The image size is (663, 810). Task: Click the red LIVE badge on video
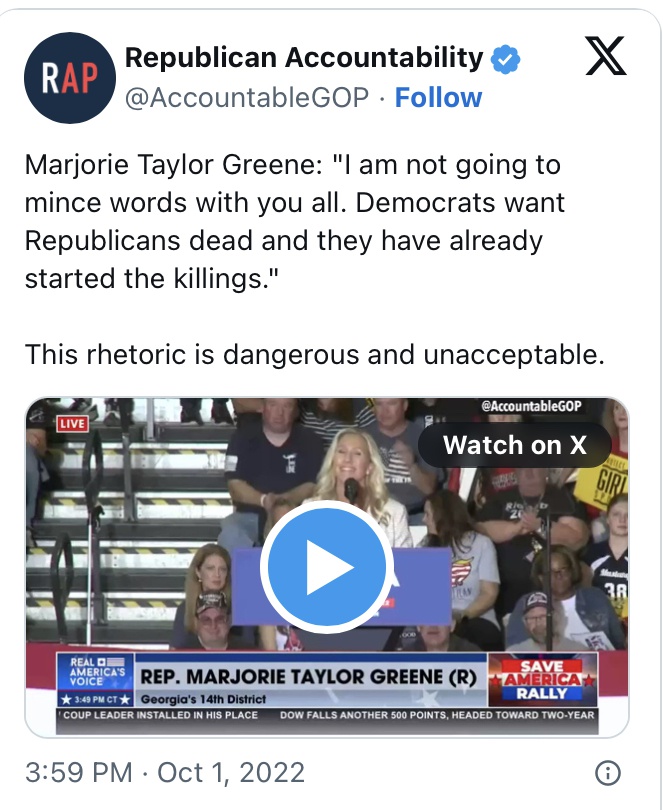coord(72,423)
